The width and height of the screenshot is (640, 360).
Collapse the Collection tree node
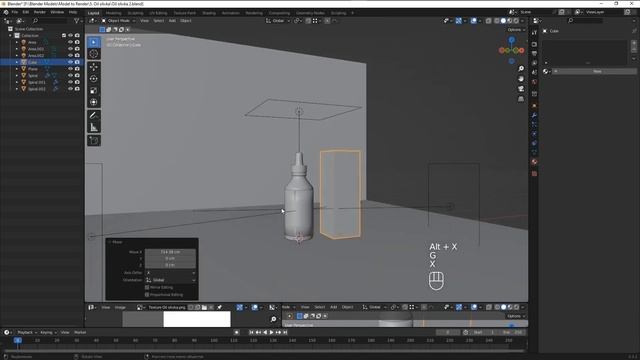(10, 36)
